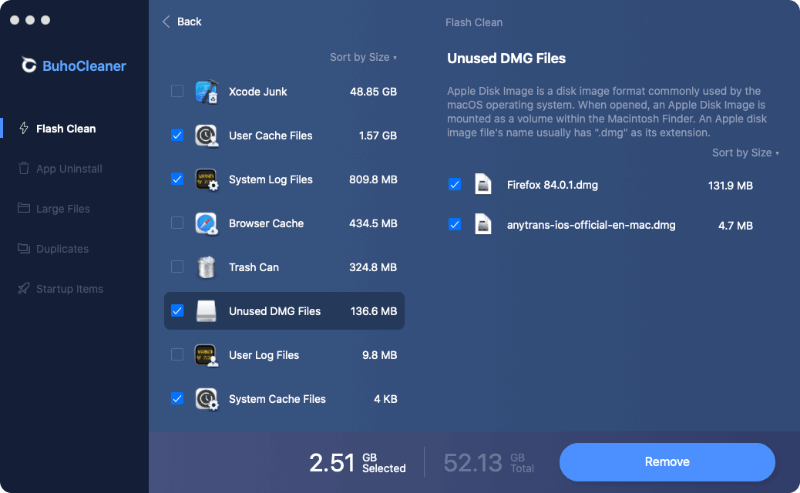The height and width of the screenshot is (493, 800).
Task: Click the 52.13 GB Total readout
Action: (488, 462)
